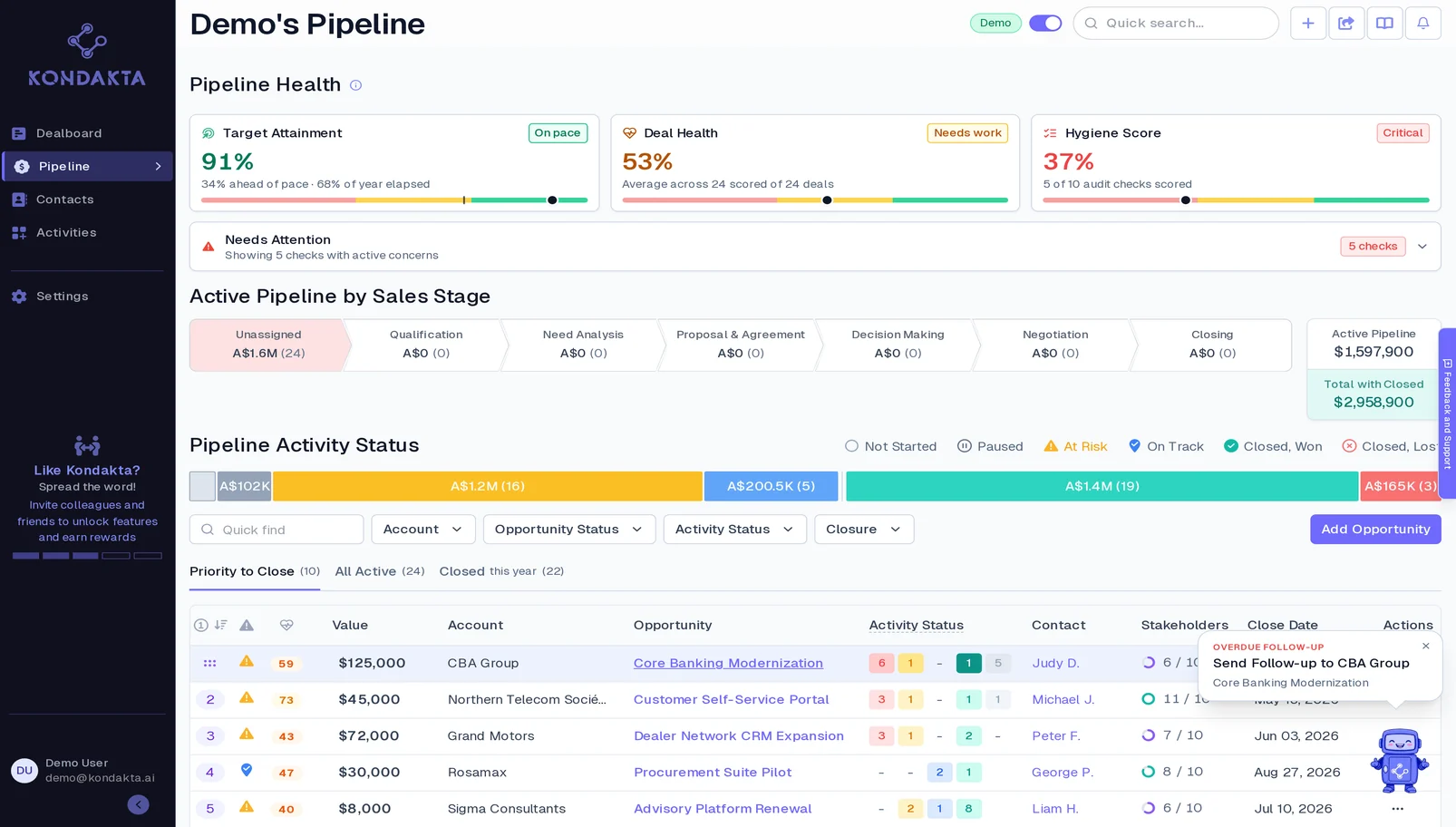Toggle the Paused status filter
This screenshot has height=827, width=1456.
990,446
